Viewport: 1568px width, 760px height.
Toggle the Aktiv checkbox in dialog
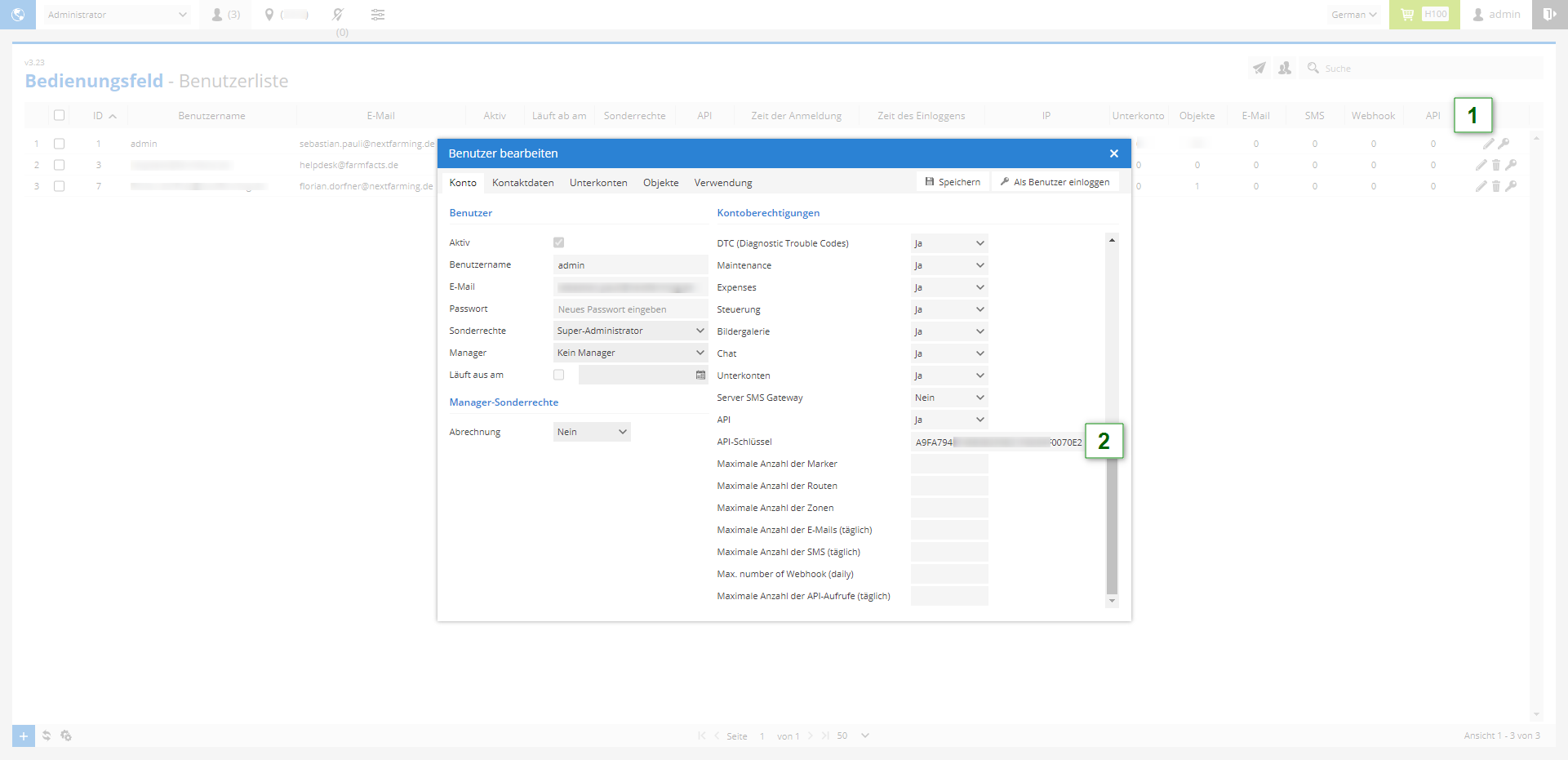click(x=558, y=242)
